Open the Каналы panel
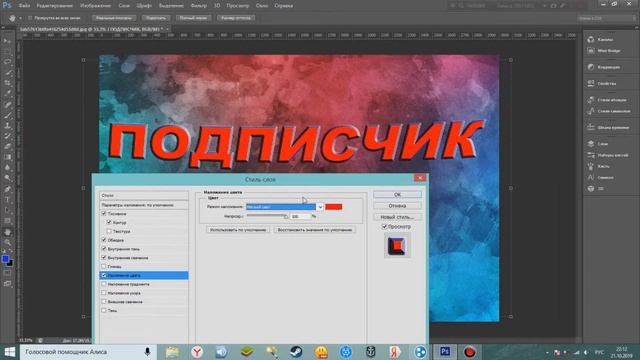The width and height of the screenshot is (640, 360). (605, 40)
